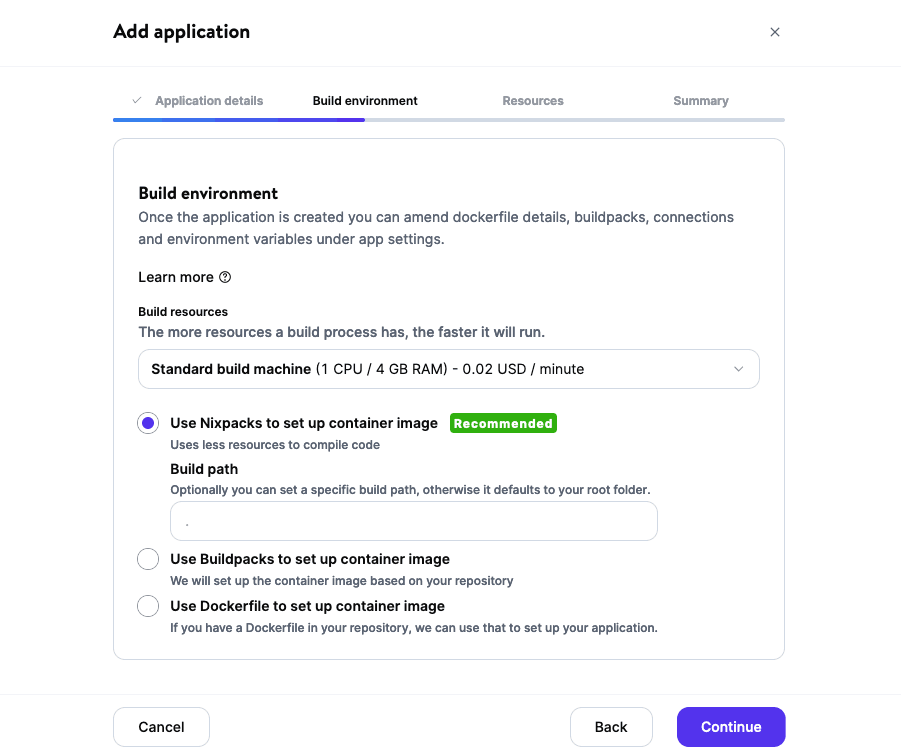Click the Add application dialog title

181,32
